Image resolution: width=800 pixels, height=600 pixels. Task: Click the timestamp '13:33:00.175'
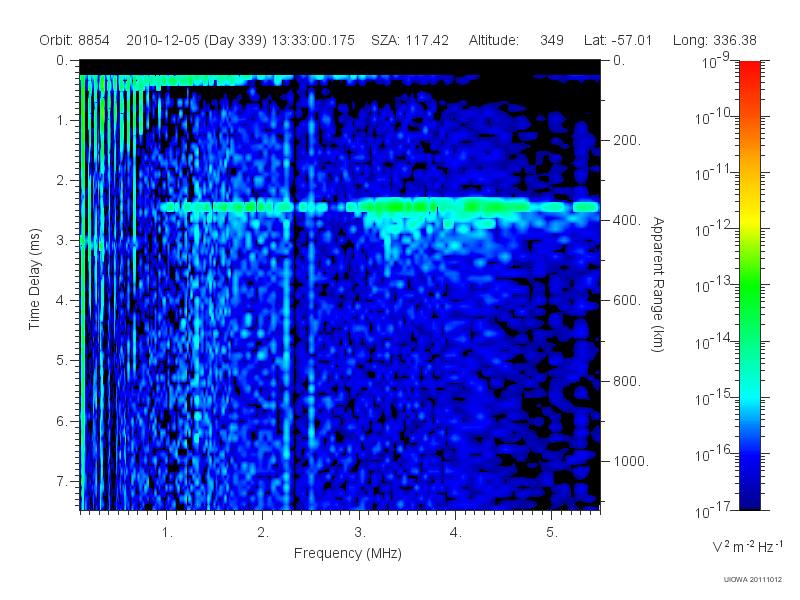313,40
